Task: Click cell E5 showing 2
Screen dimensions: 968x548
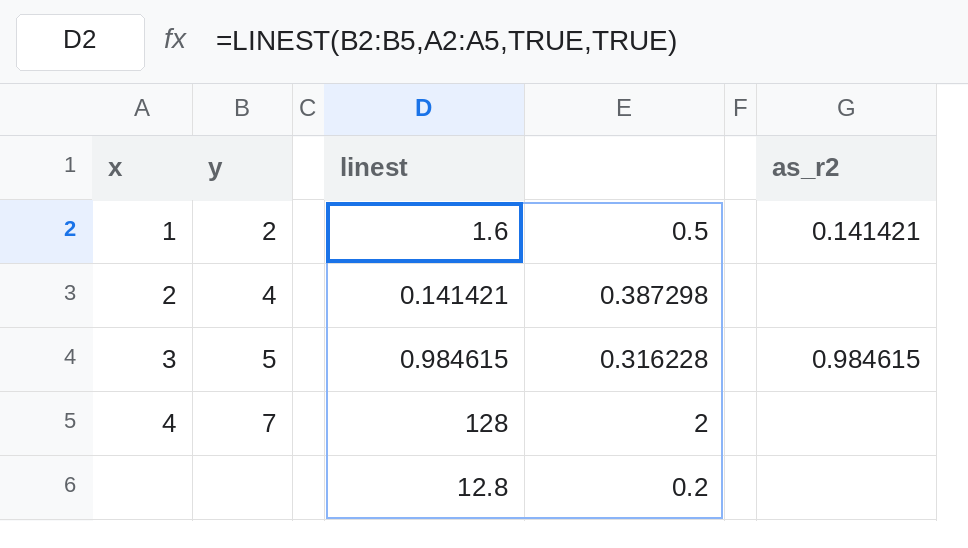Action: [624, 424]
